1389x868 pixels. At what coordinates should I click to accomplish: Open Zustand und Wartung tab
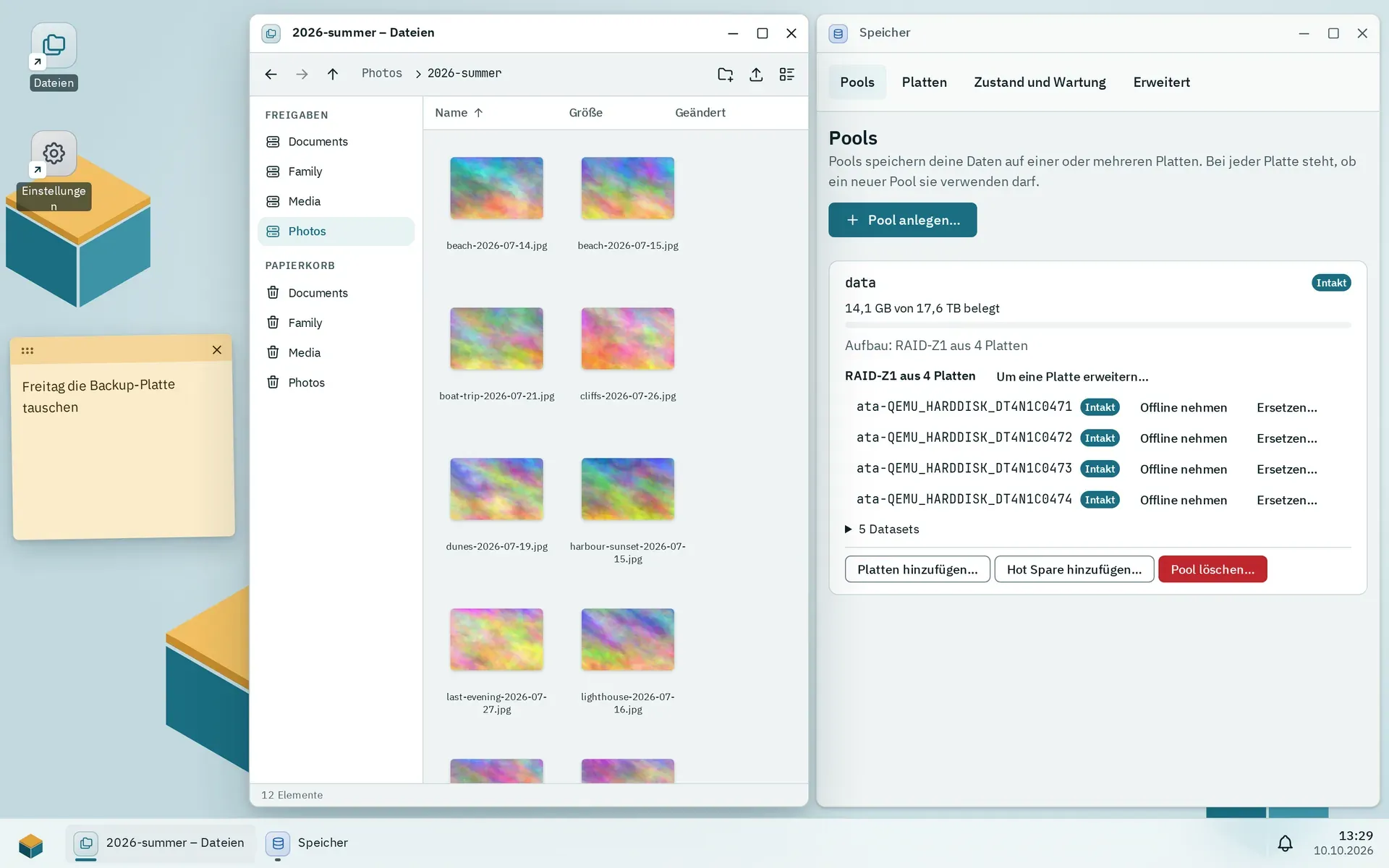(1040, 82)
